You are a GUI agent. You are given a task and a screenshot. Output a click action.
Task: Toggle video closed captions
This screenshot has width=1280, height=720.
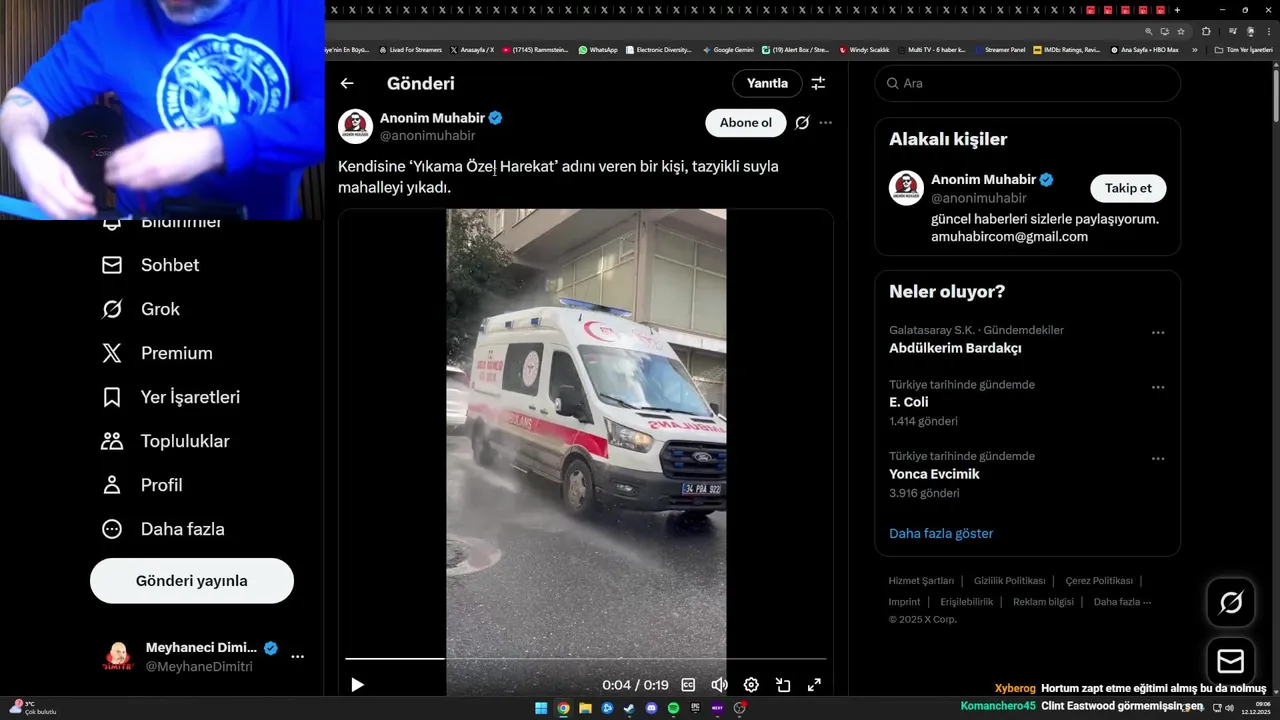click(x=688, y=685)
